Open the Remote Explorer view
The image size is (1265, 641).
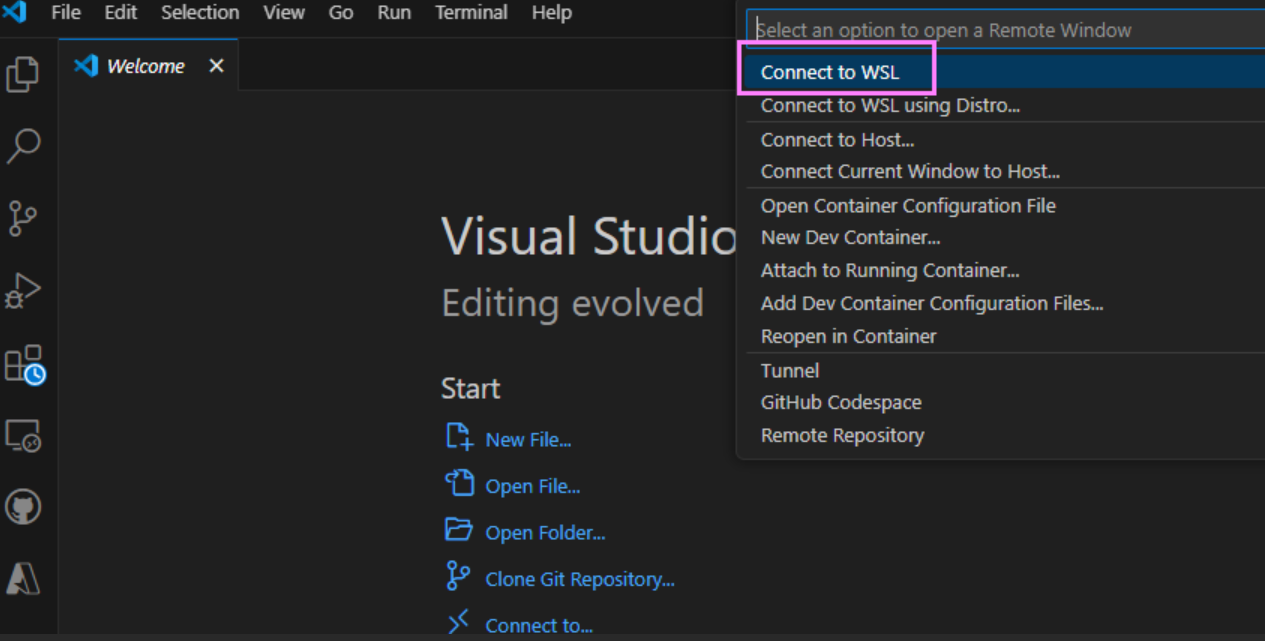(23, 436)
